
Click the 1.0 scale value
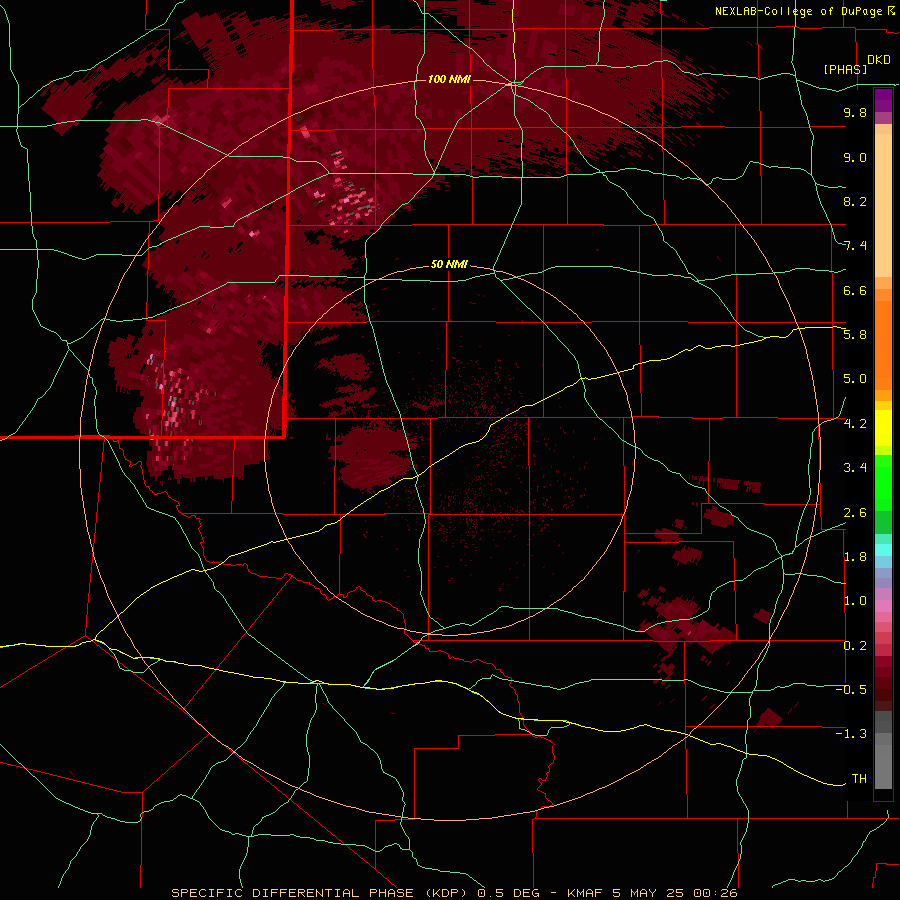(855, 601)
